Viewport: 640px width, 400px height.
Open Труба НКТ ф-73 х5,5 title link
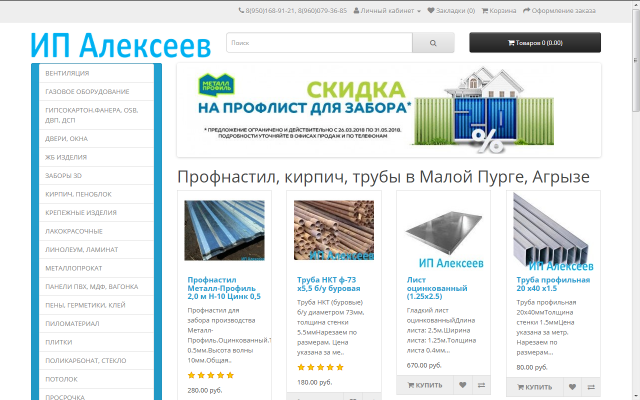pyautogui.click(x=329, y=284)
